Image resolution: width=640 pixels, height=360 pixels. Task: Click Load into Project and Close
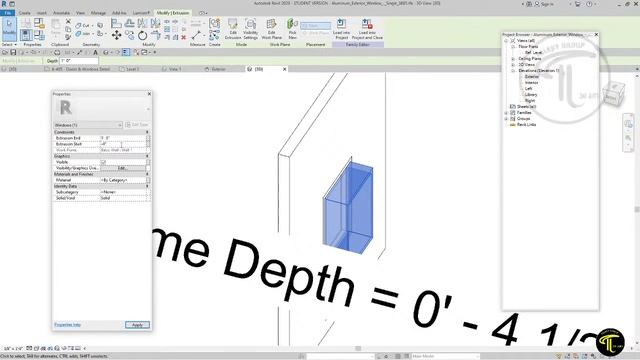pos(367,29)
